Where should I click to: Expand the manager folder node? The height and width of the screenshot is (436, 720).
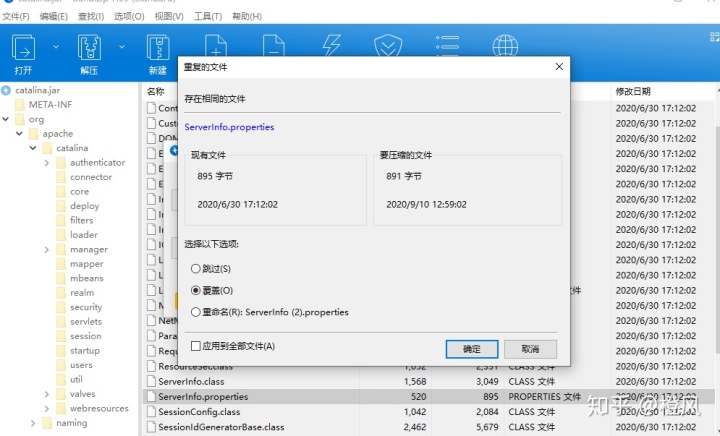(x=47, y=250)
